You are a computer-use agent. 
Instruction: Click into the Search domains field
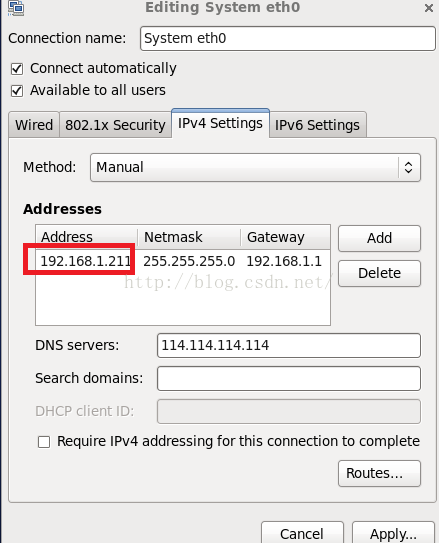(289, 379)
